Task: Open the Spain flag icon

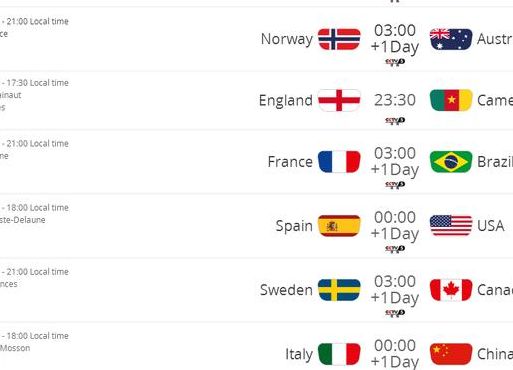Action: 339,226
